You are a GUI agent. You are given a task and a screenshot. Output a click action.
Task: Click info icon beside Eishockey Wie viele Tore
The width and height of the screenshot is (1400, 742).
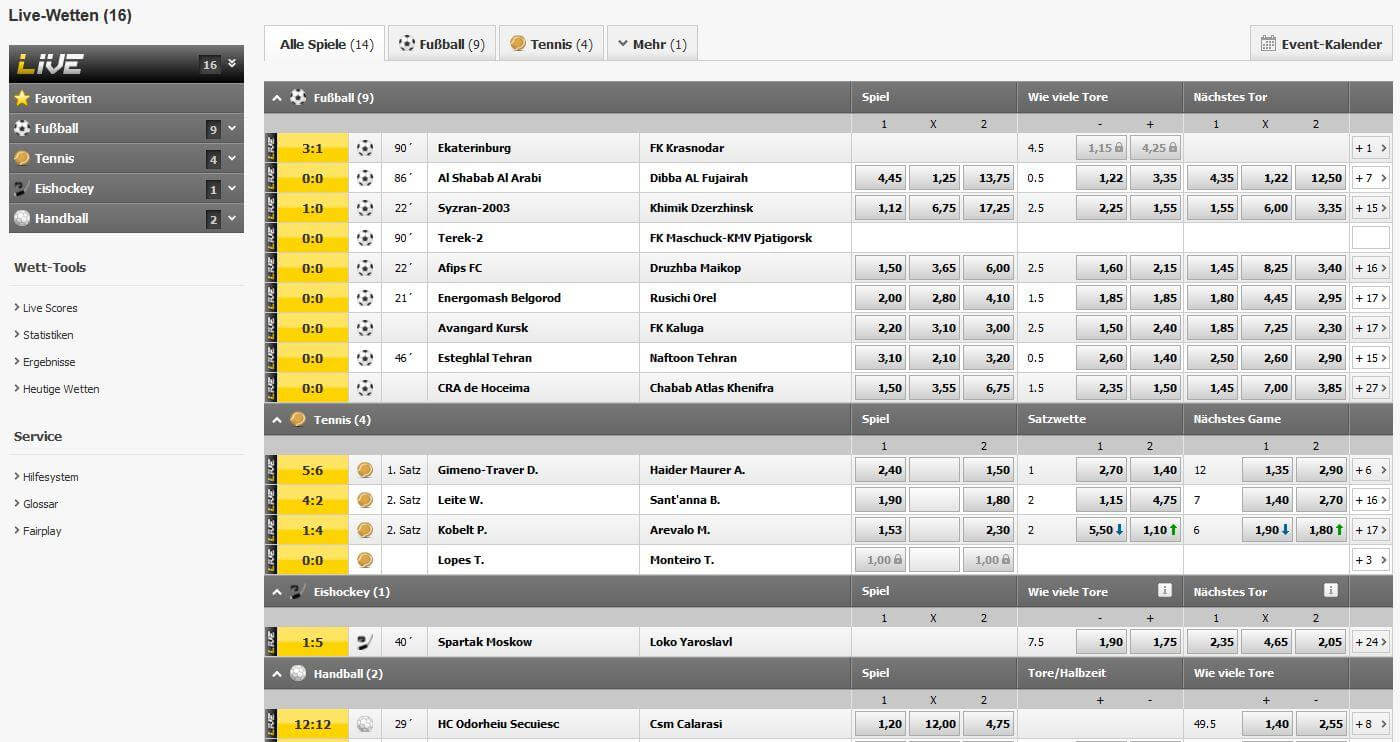point(1165,591)
